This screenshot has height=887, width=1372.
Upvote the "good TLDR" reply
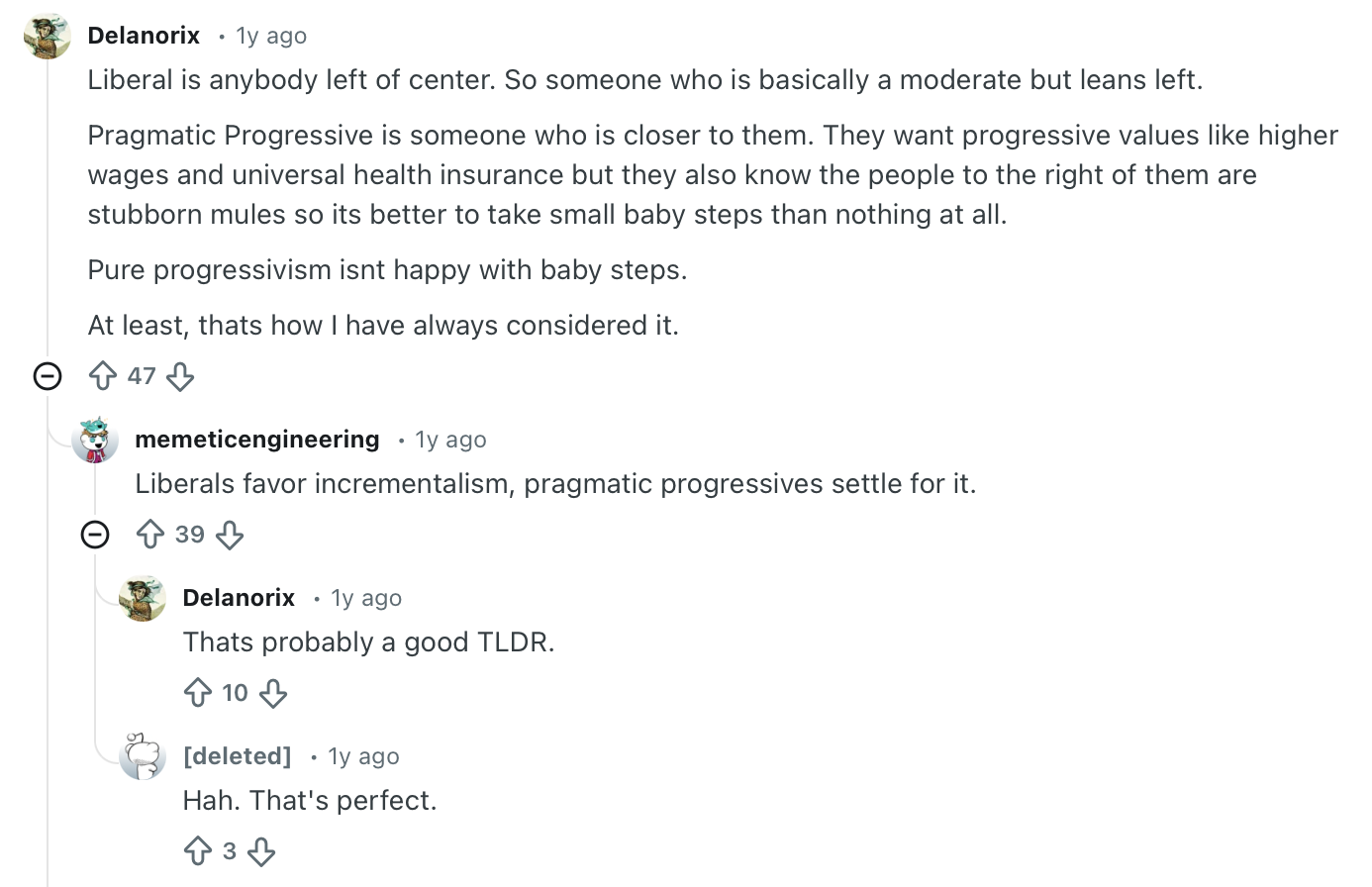pos(198,693)
